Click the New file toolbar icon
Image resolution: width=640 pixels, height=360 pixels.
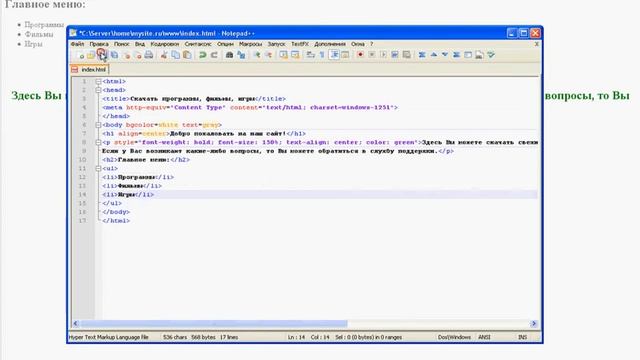coord(80,55)
